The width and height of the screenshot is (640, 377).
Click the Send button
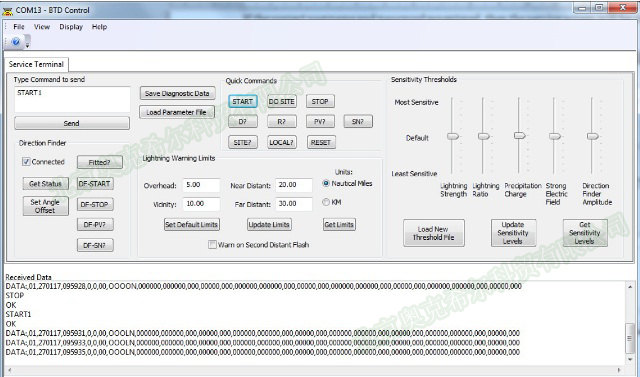tap(72, 123)
